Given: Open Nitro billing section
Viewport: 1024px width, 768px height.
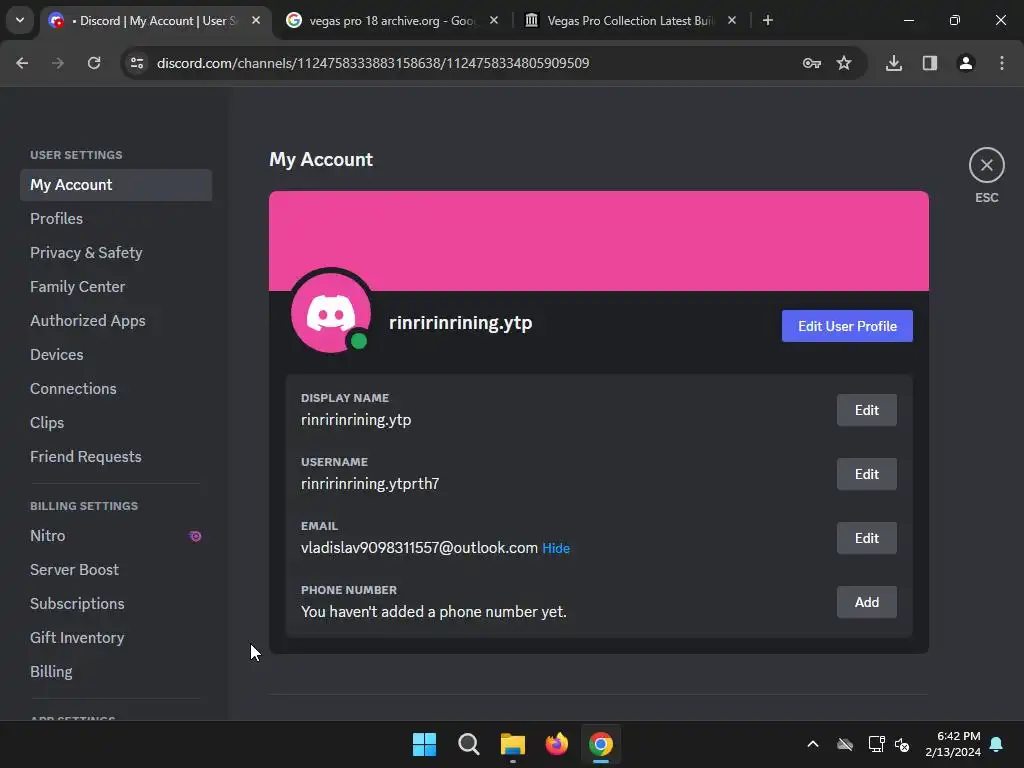Looking at the screenshot, I should point(116,536).
